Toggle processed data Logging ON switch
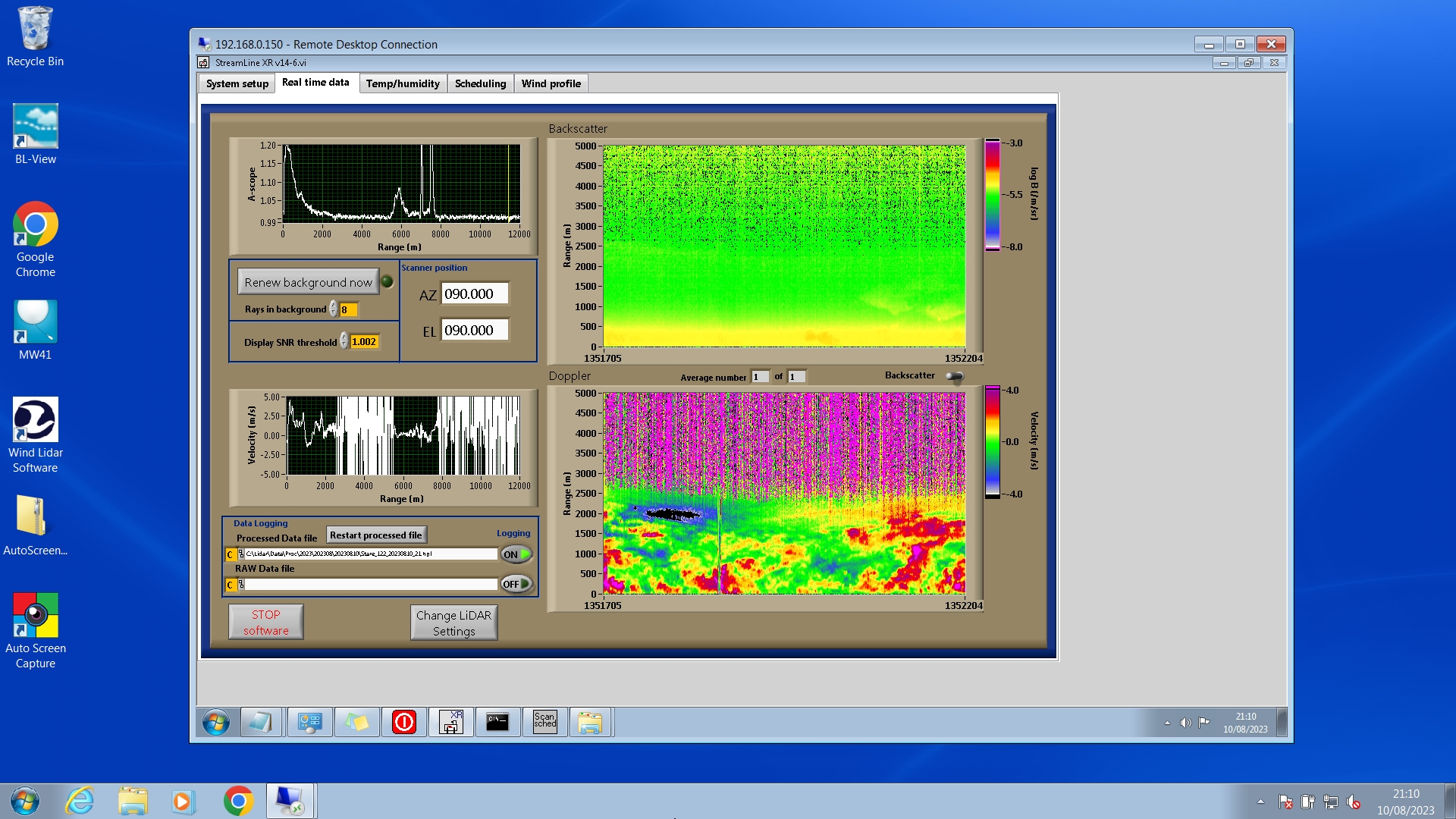Image resolution: width=1456 pixels, height=819 pixels. point(516,554)
